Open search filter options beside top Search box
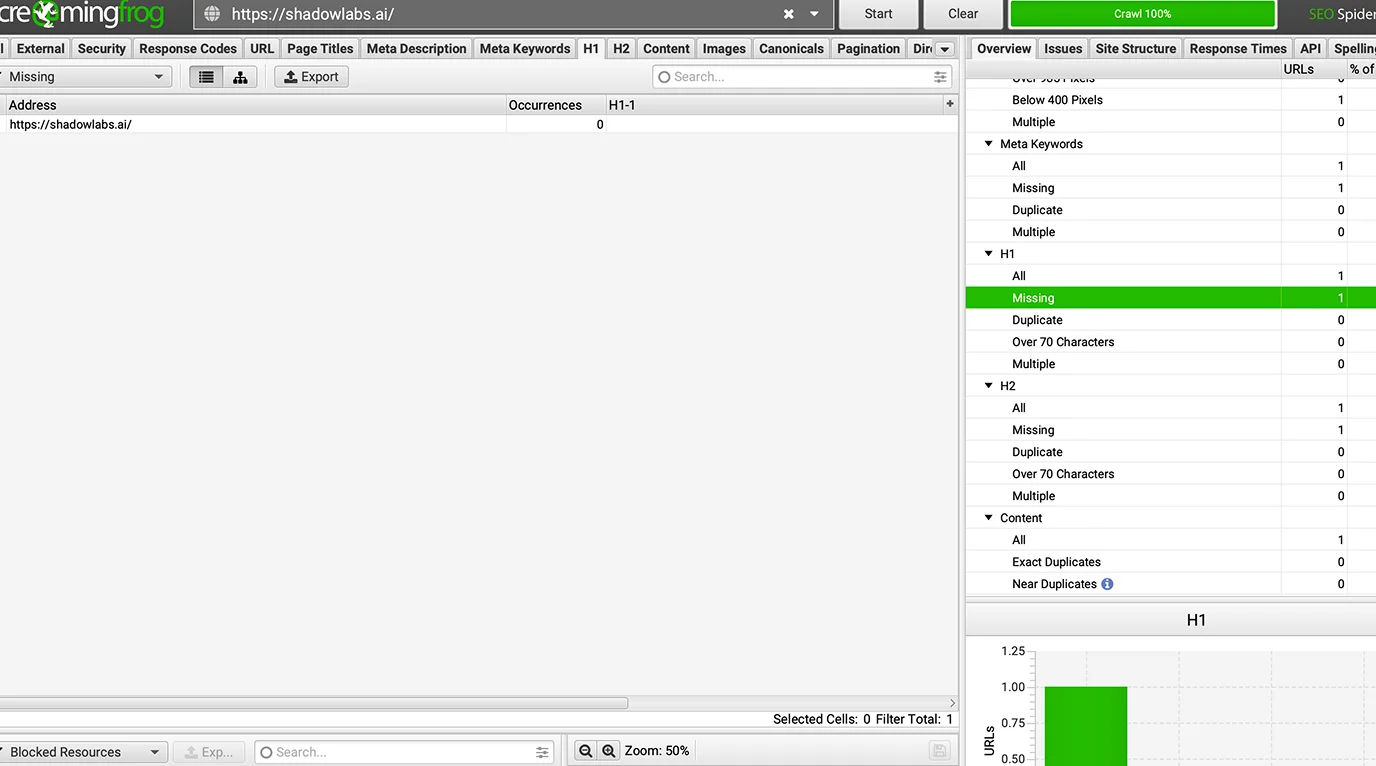The width and height of the screenshot is (1376, 766). (940, 77)
